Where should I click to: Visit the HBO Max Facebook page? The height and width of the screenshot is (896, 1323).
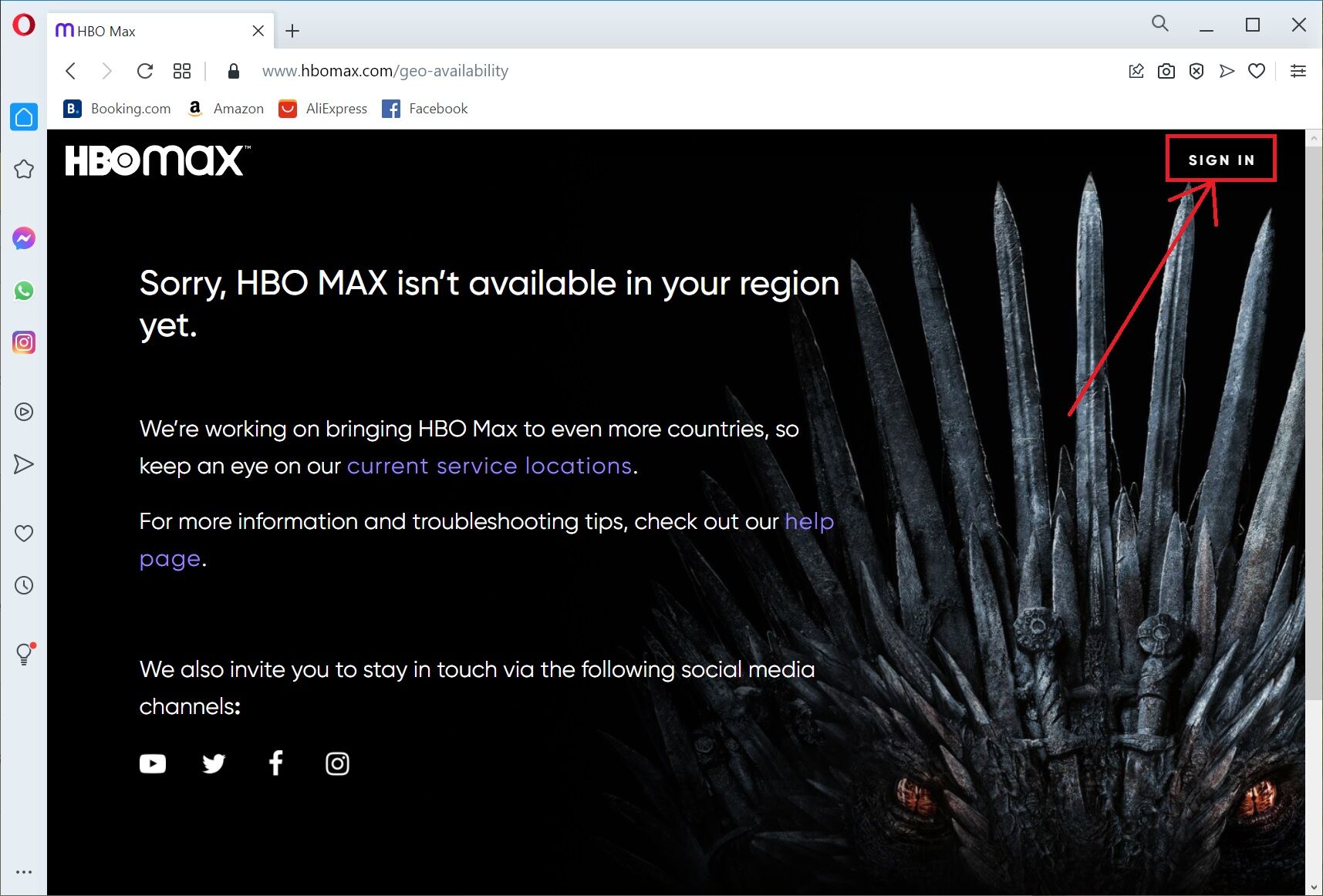pos(275,763)
